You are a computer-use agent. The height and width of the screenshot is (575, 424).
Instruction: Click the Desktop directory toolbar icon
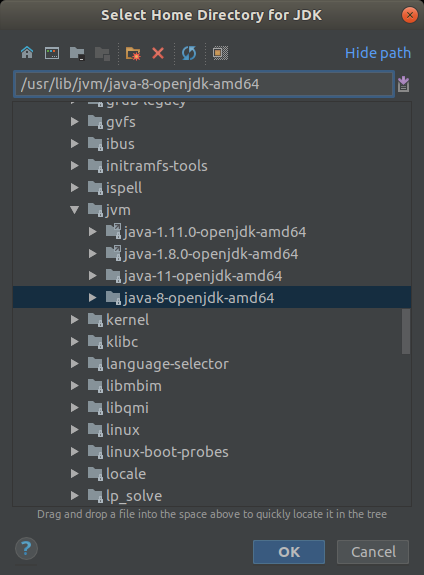point(52,53)
